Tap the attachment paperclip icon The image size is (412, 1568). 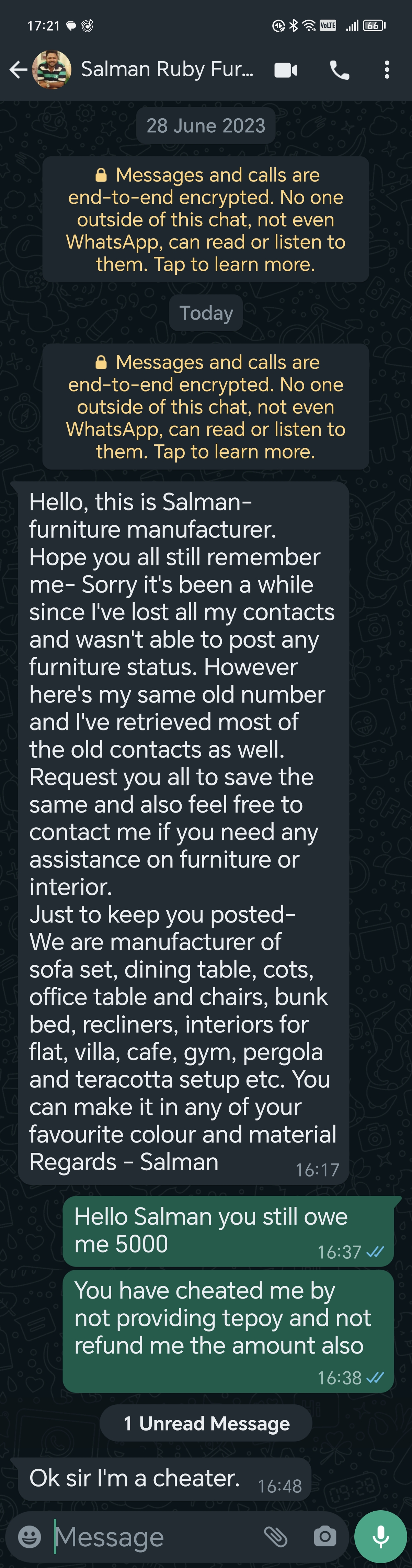pyautogui.click(x=276, y=1536)
